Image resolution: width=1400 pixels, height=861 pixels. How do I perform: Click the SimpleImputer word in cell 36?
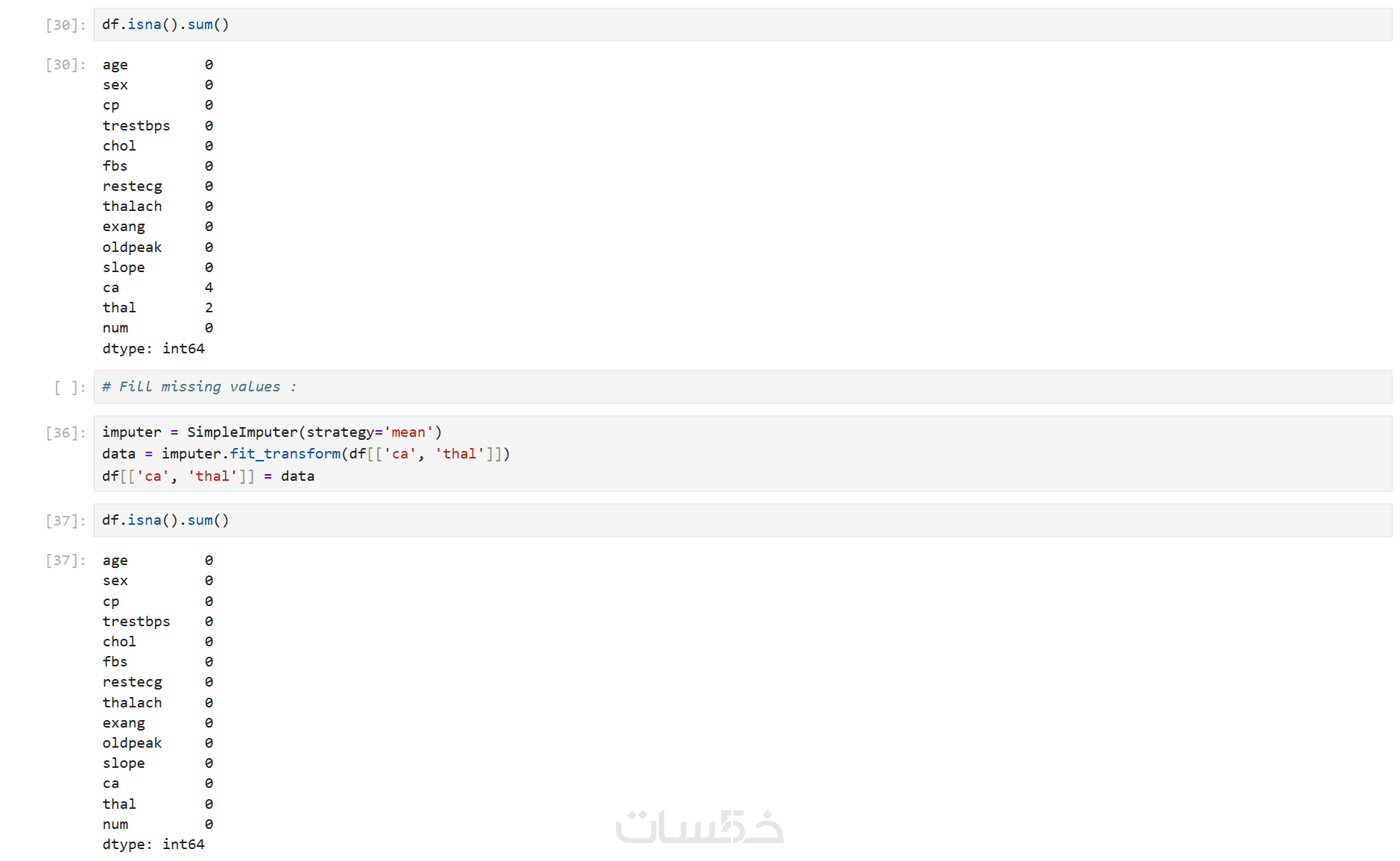click(x=242, y=432)
